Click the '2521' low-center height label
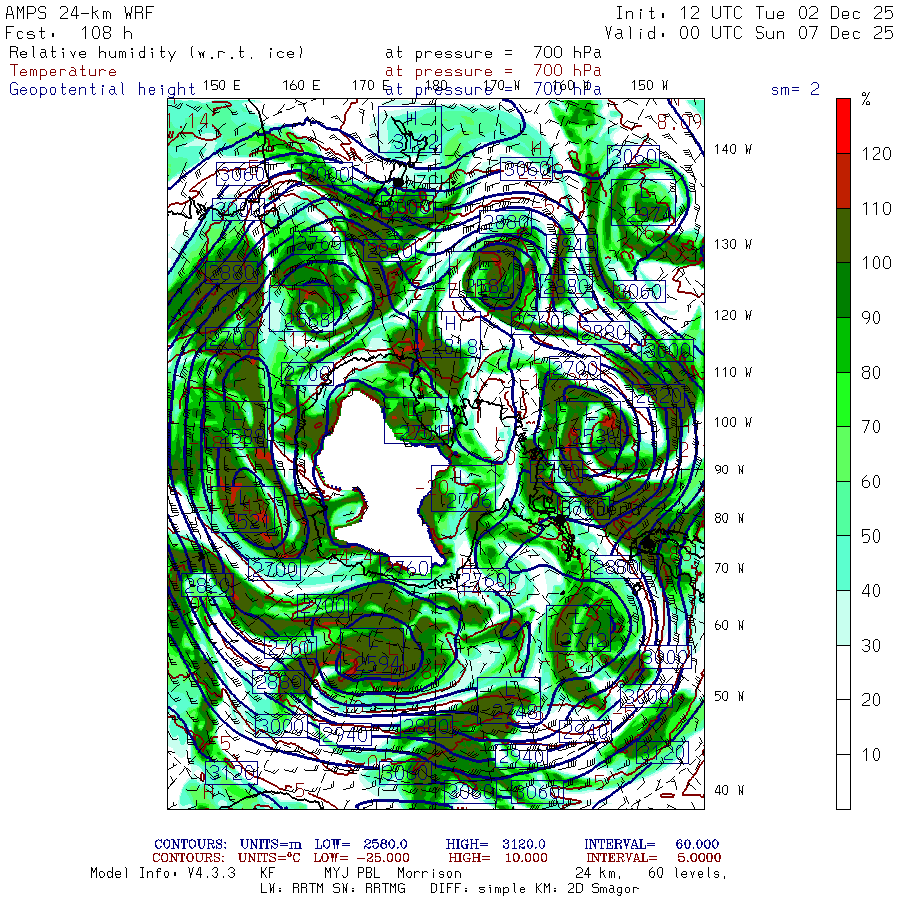Viewport: 900px width, 900px height. pos(249,520)
